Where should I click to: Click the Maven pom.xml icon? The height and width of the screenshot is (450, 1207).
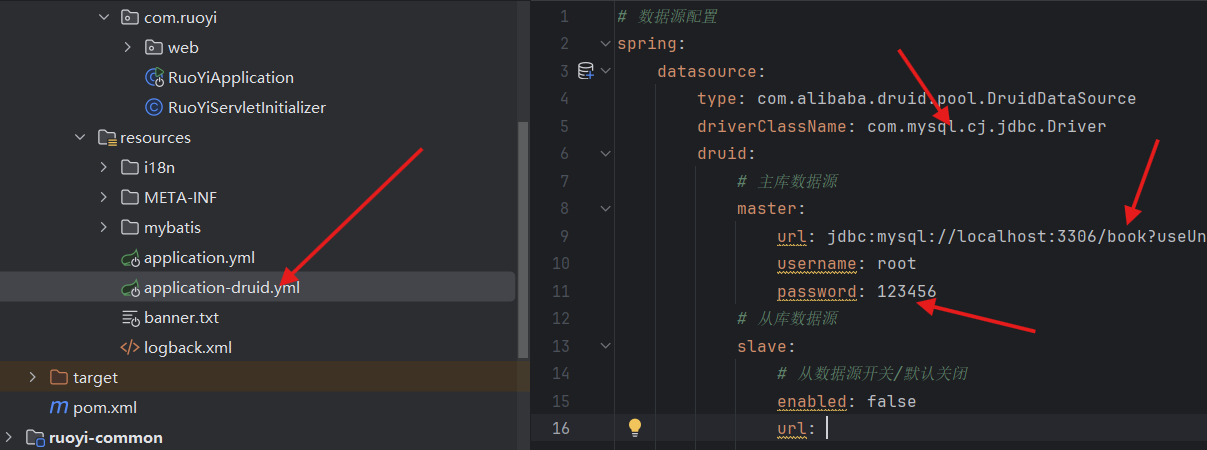click(59, 407)
